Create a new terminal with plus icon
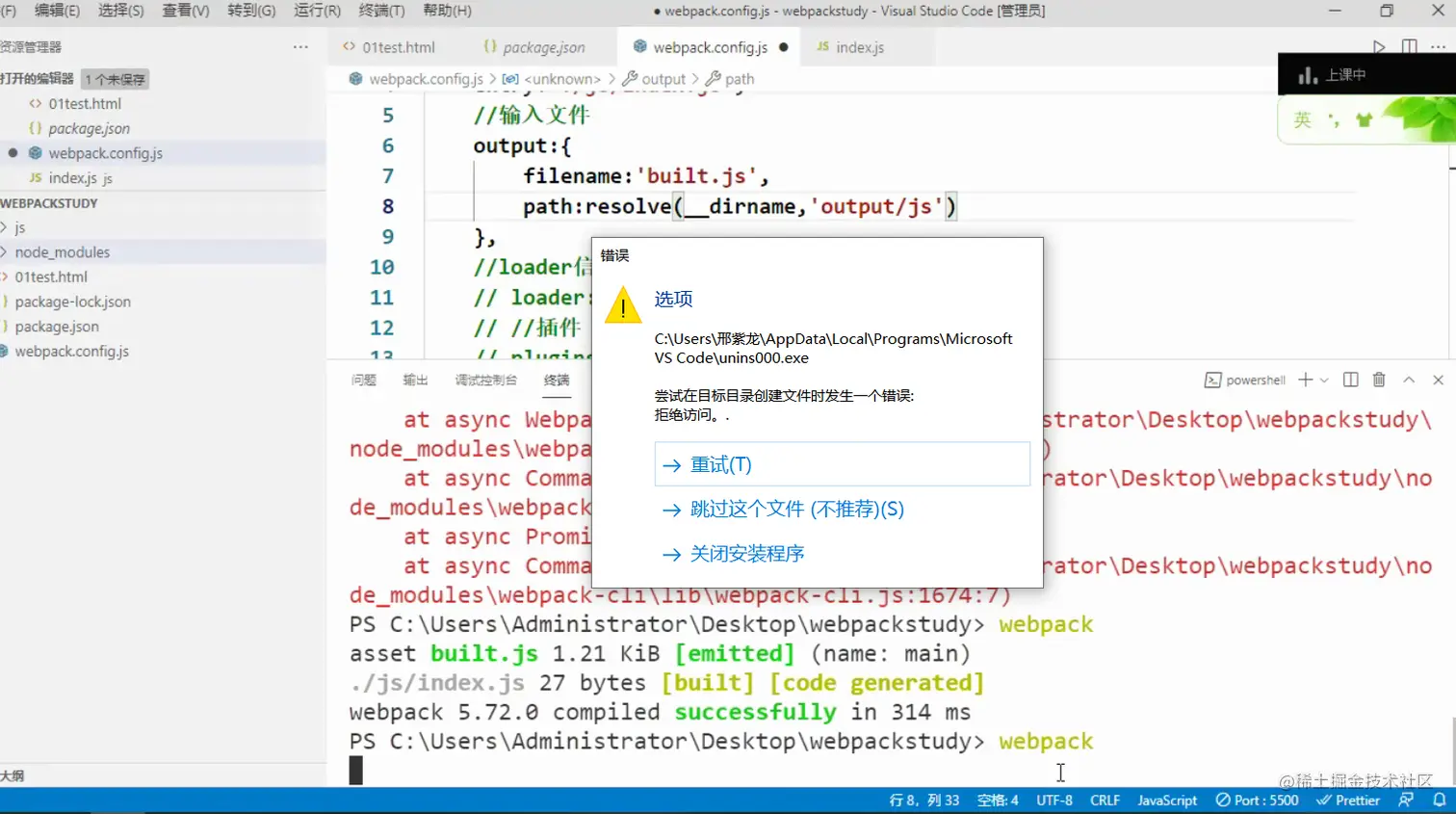The width and height of the screenshot is (1456, 814). tap(1305, 380)
